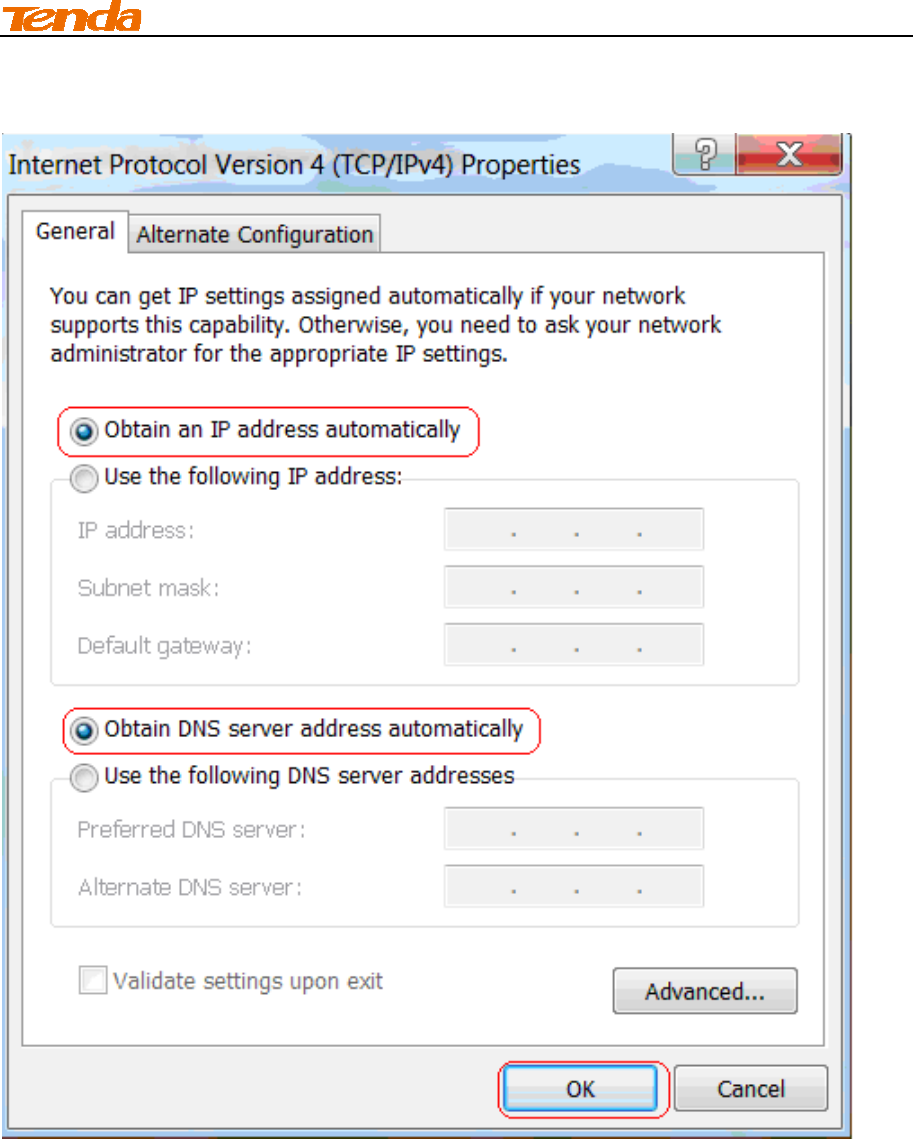The width and height of the screenshot is (913, 1139).
Task: Open Advanced settings
Action: point(705,991)
